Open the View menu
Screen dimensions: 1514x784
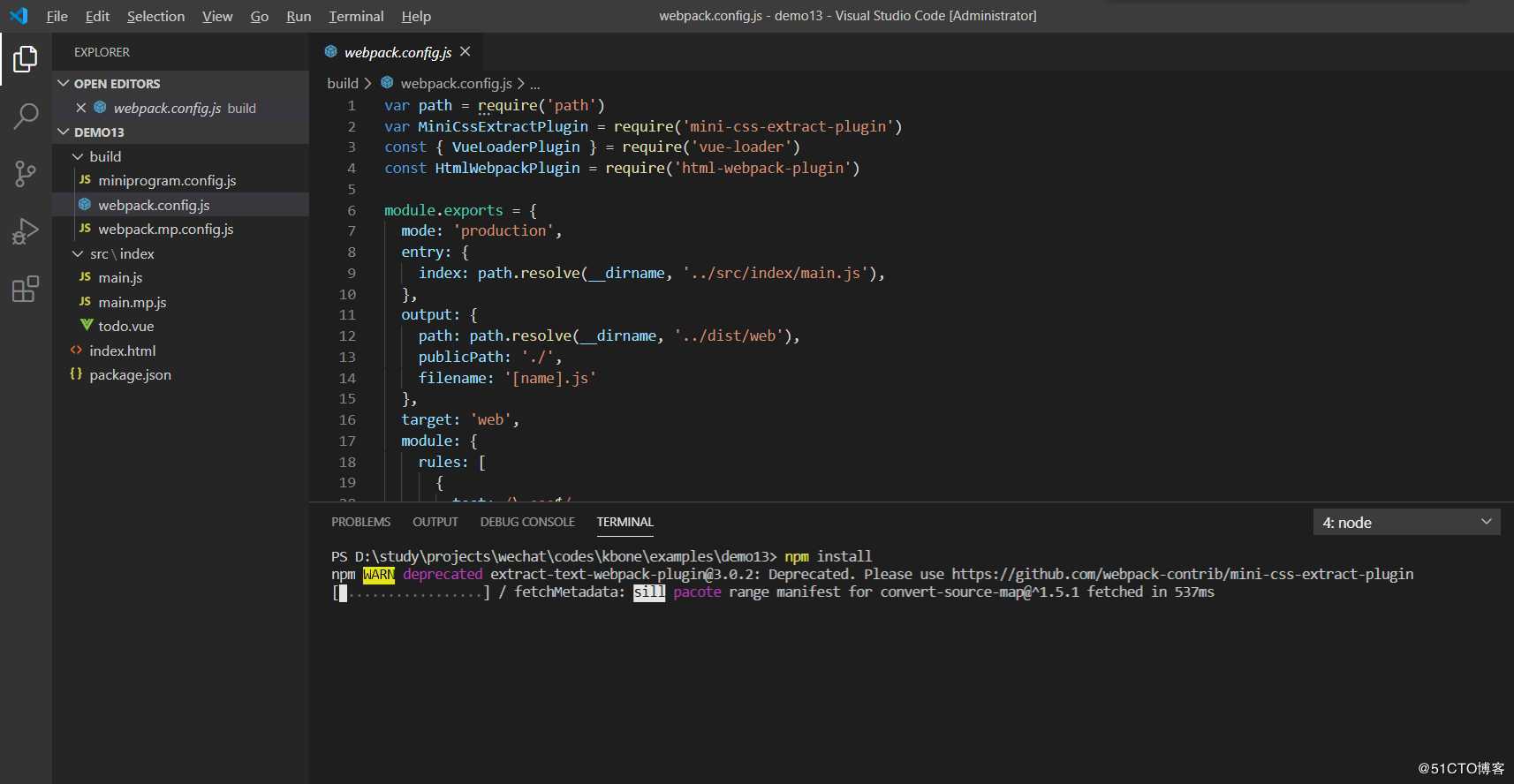[217, 16]
